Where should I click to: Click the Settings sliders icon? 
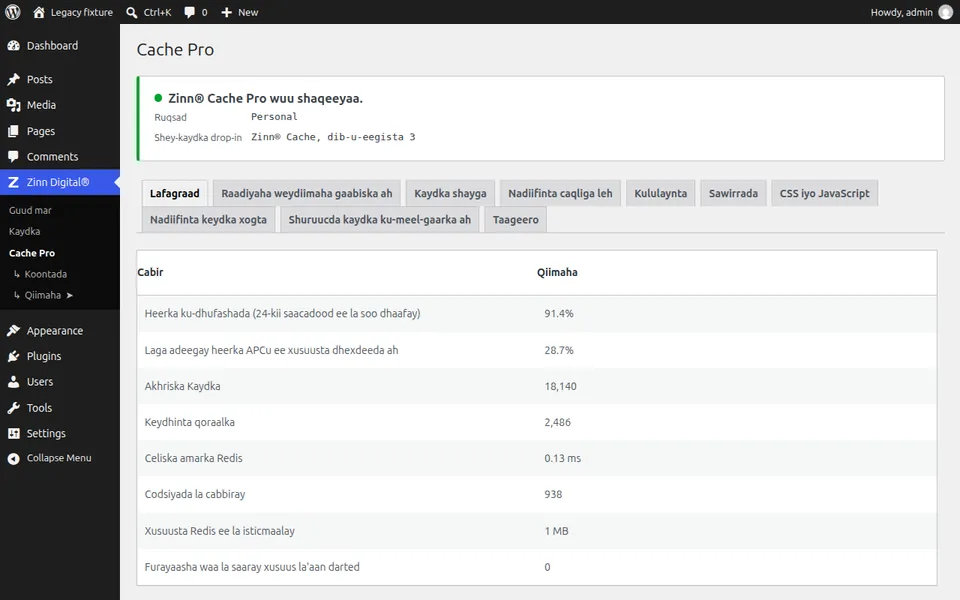point(13,433)
